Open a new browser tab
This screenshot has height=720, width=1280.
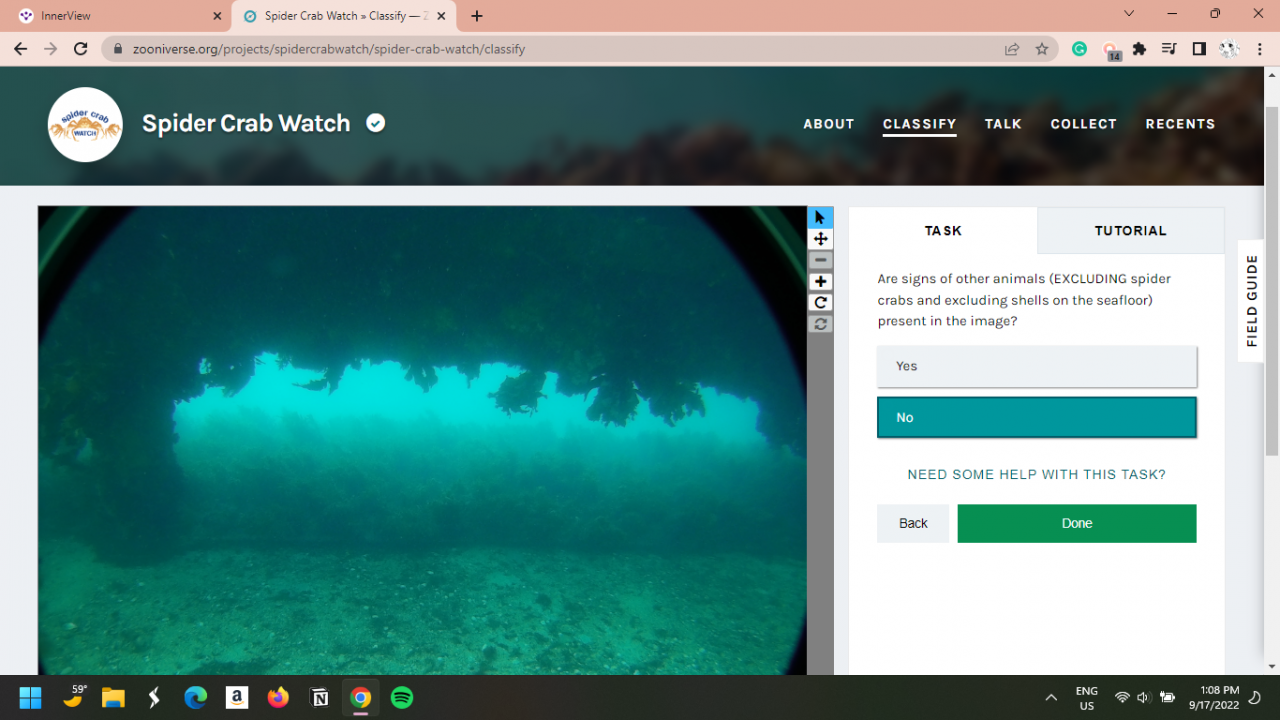click(x=477, y=16)
